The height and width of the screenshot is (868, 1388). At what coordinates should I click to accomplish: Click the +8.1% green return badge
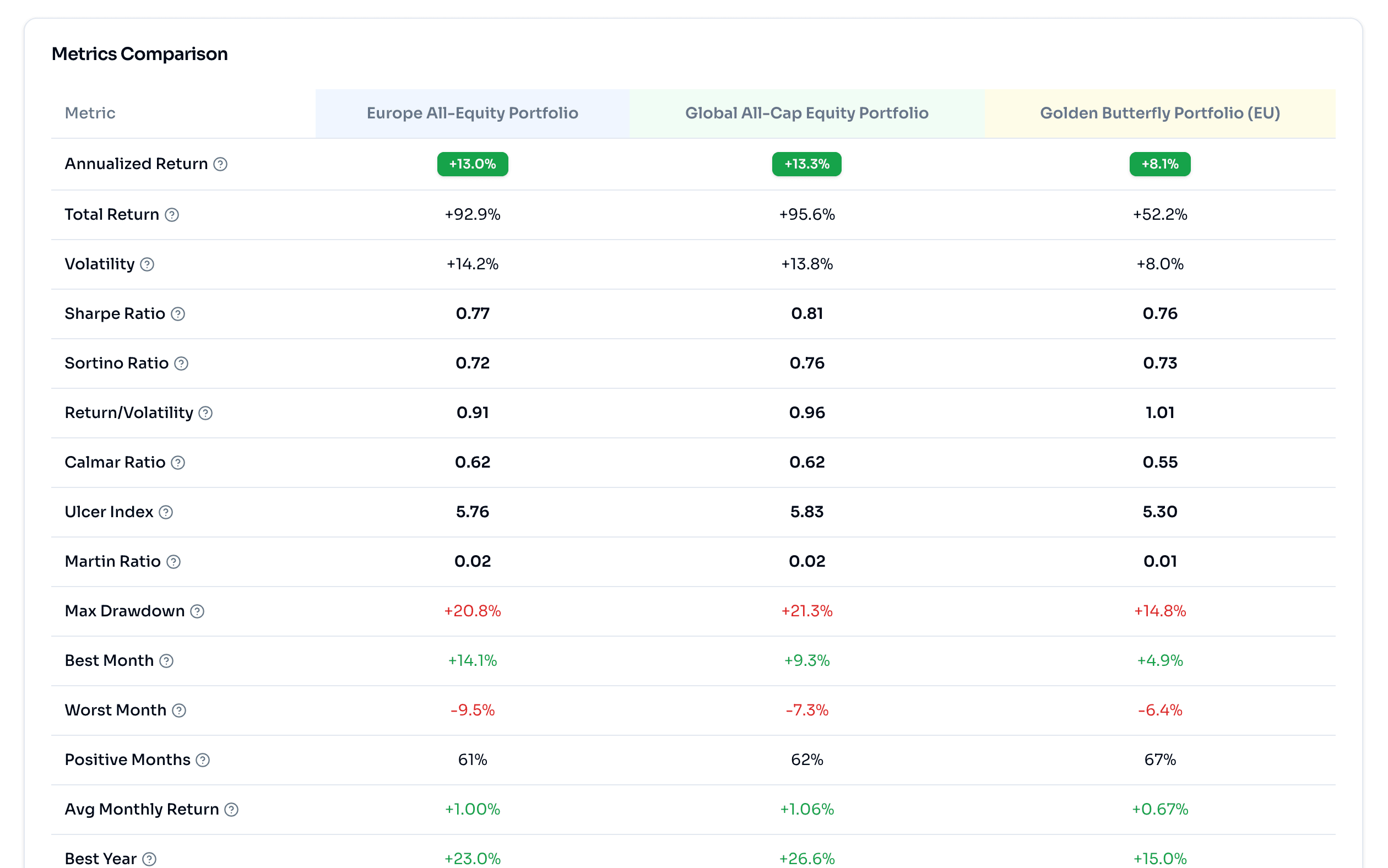pos(1159,164)
